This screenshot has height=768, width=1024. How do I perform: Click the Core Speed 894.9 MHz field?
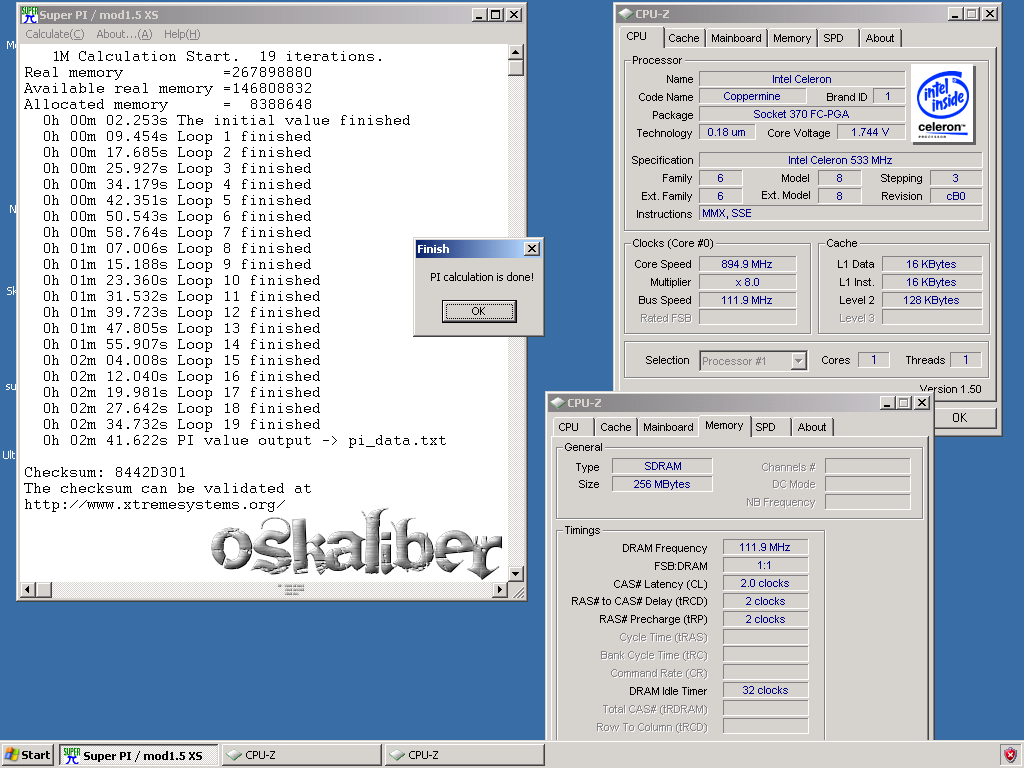[x=747, y=264]
